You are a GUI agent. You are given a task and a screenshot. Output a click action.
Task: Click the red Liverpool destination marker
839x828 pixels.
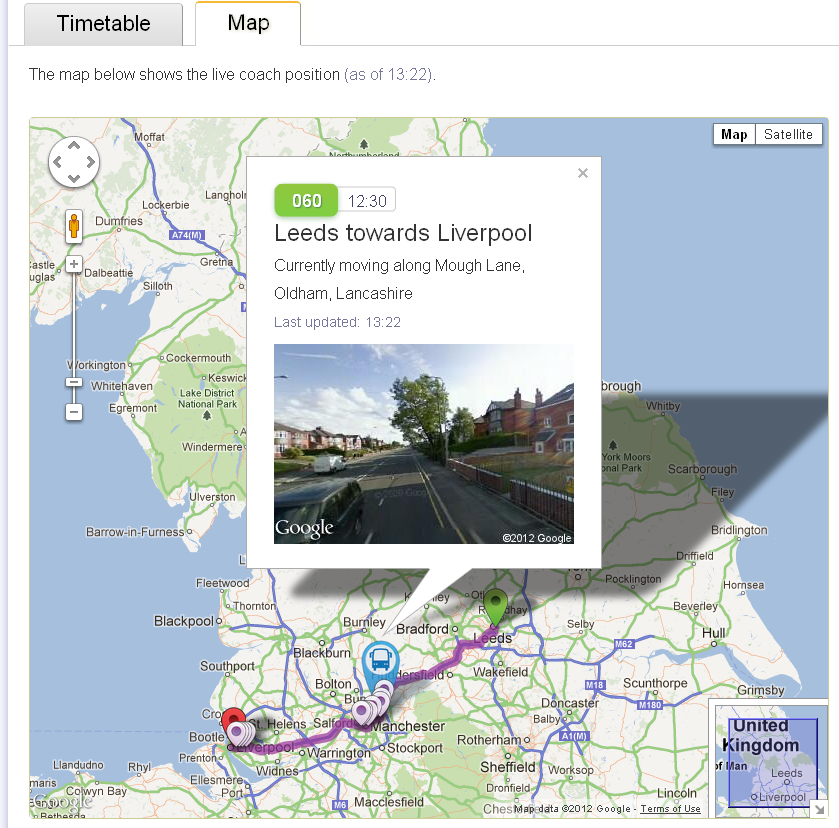coord(233,720)
